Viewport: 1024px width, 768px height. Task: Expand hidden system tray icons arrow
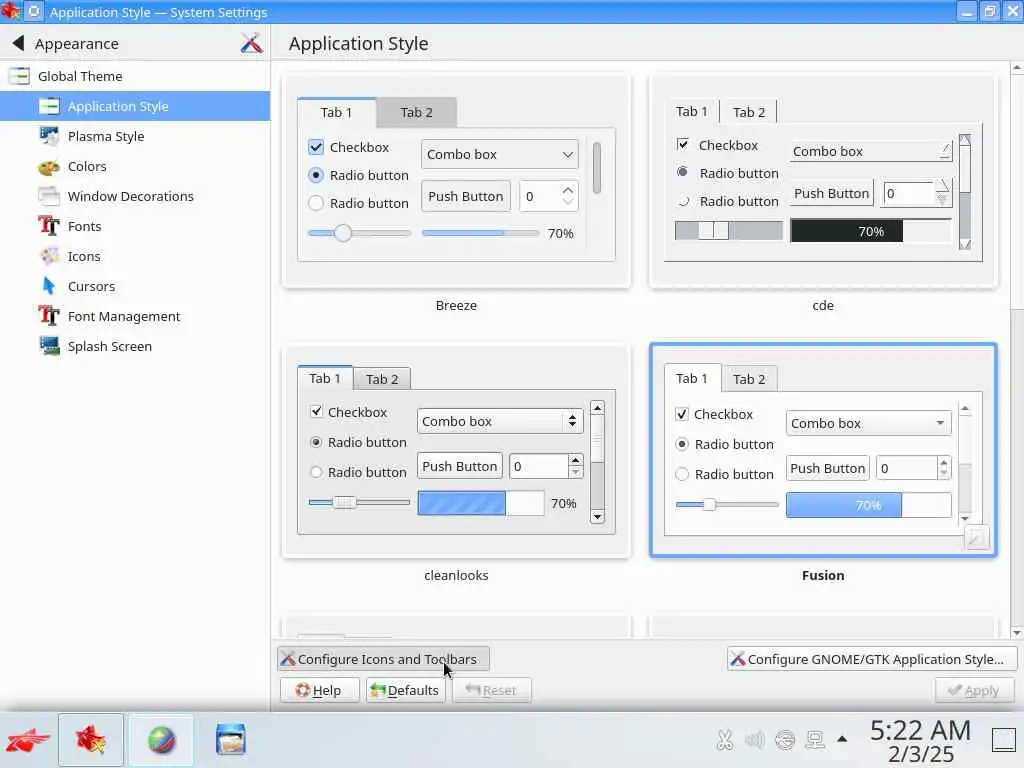click(842, 740)
